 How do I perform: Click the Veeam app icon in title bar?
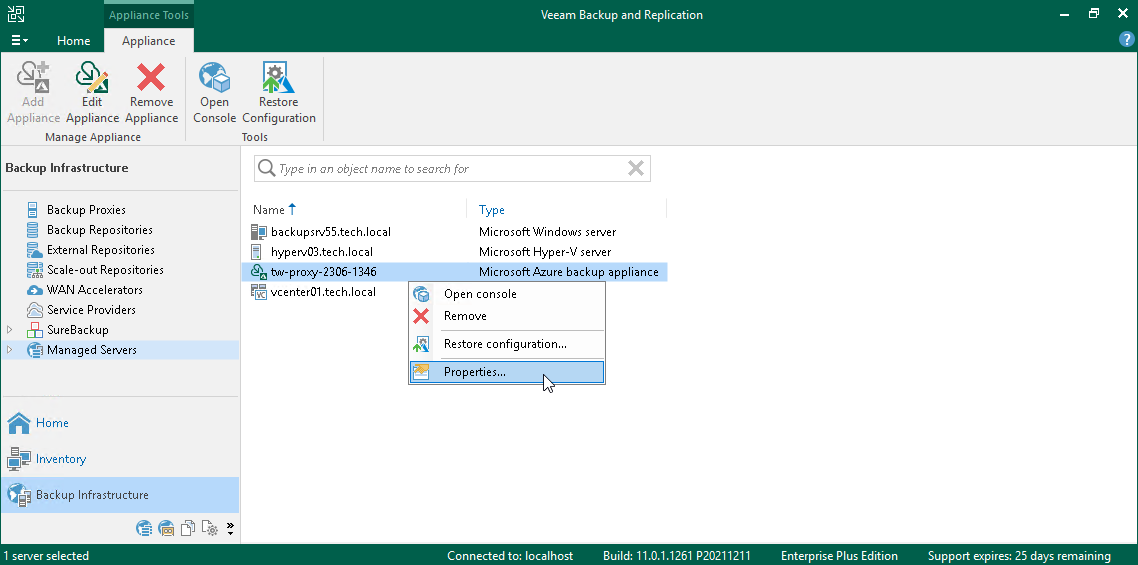(16, 14)
